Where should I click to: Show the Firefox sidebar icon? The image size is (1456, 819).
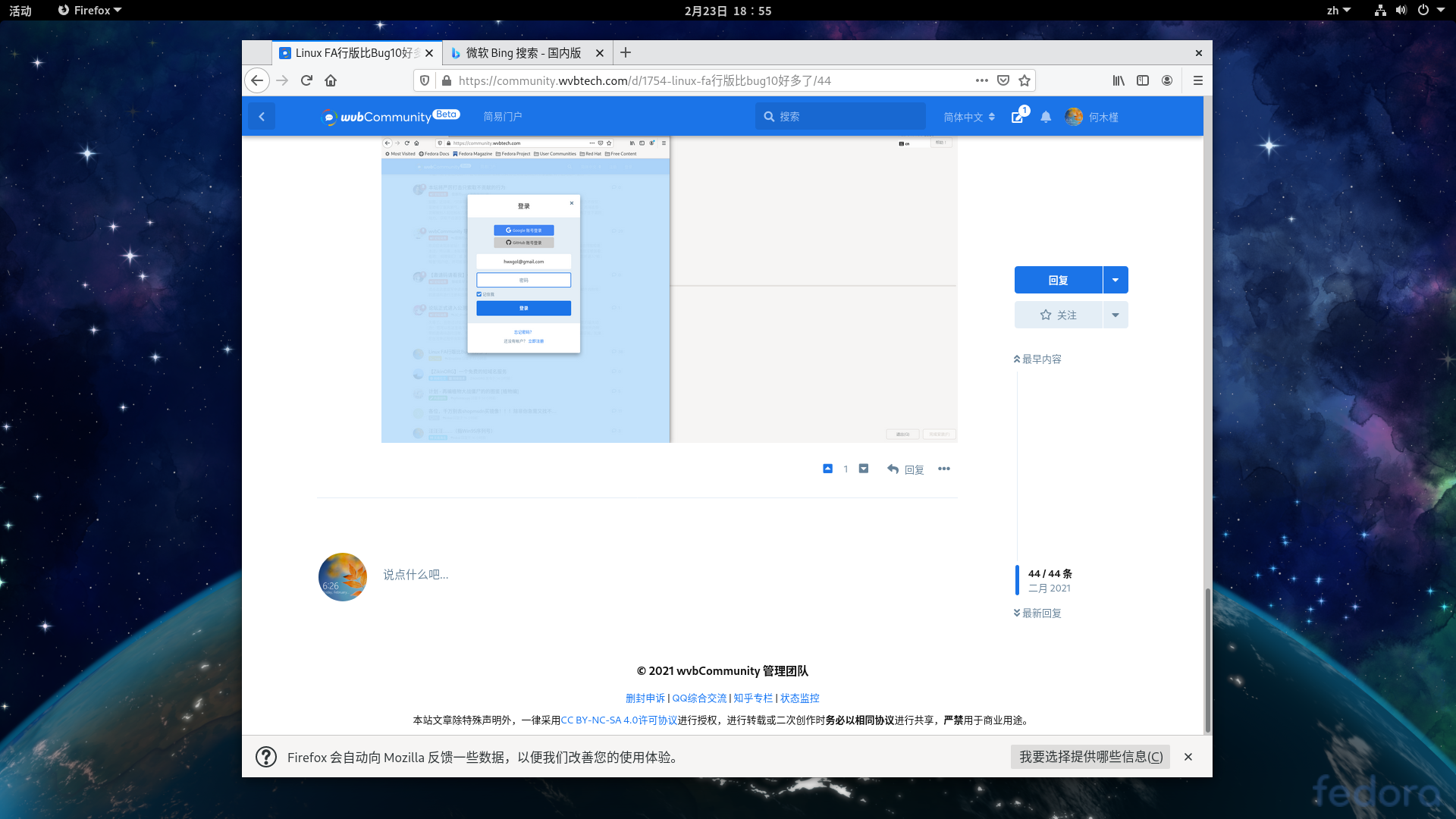[x=1143, y=80]
